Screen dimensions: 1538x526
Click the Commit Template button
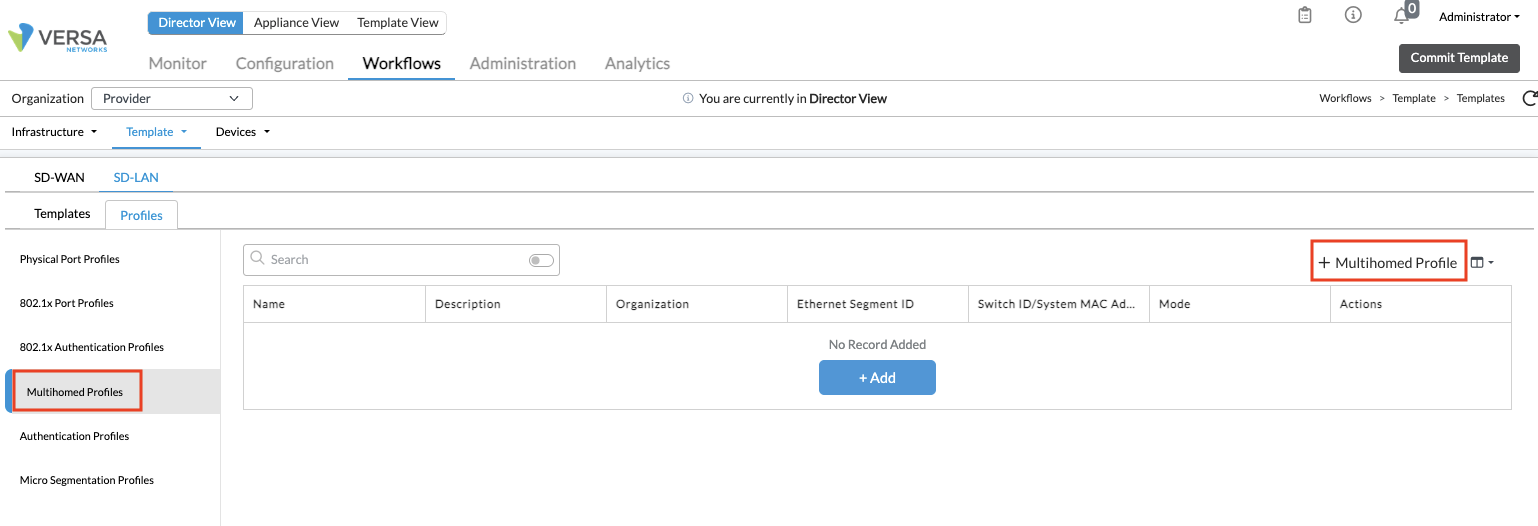(1459, 58)
